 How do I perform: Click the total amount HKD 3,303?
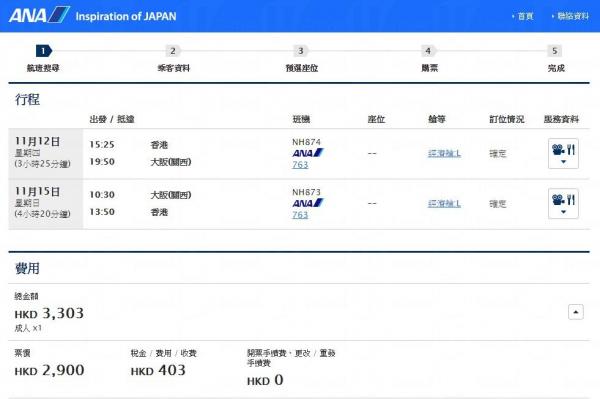tap(49, 313)
